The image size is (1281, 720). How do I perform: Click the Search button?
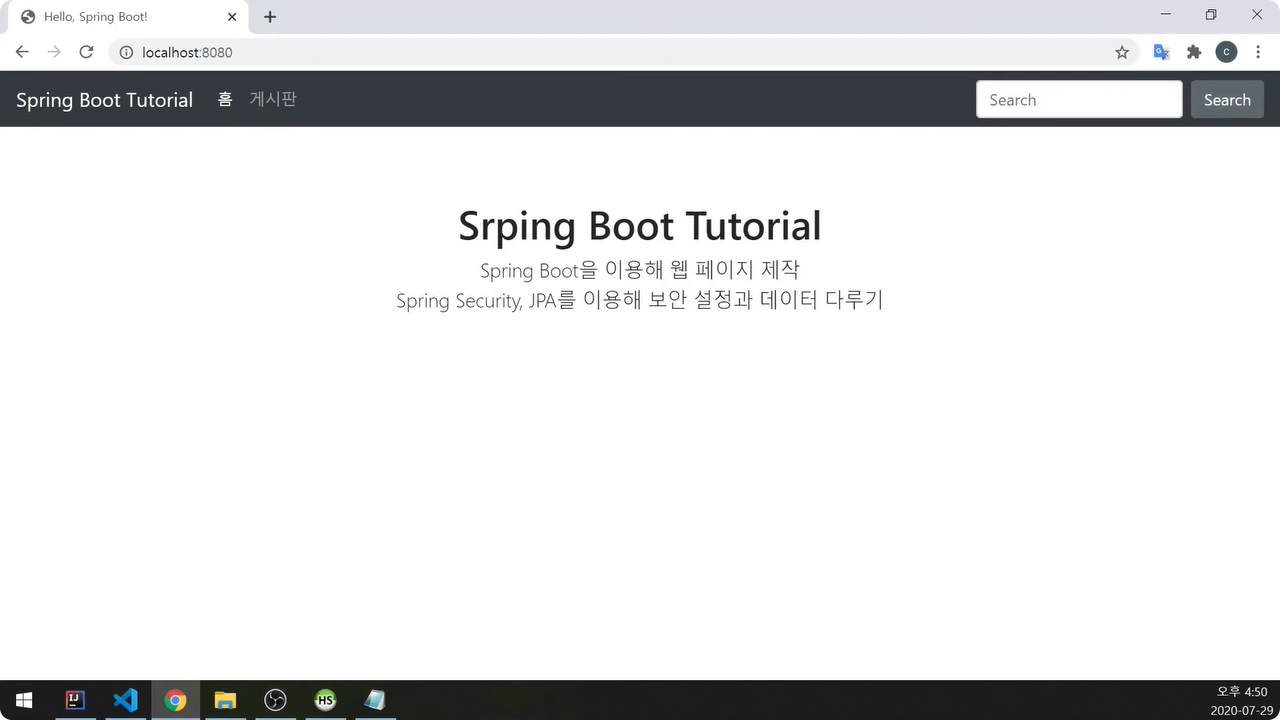click(x=1227, y=99)
